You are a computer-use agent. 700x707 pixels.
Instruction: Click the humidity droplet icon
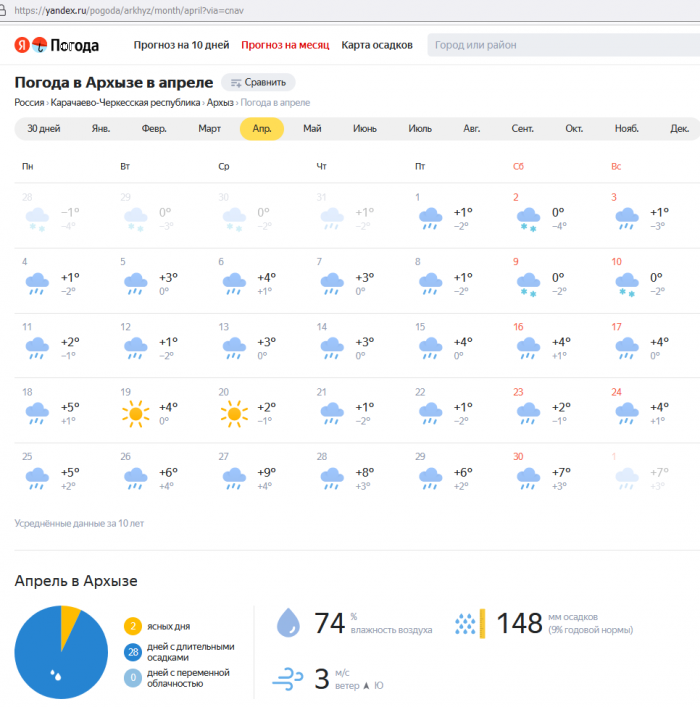[x=288, y=623]
